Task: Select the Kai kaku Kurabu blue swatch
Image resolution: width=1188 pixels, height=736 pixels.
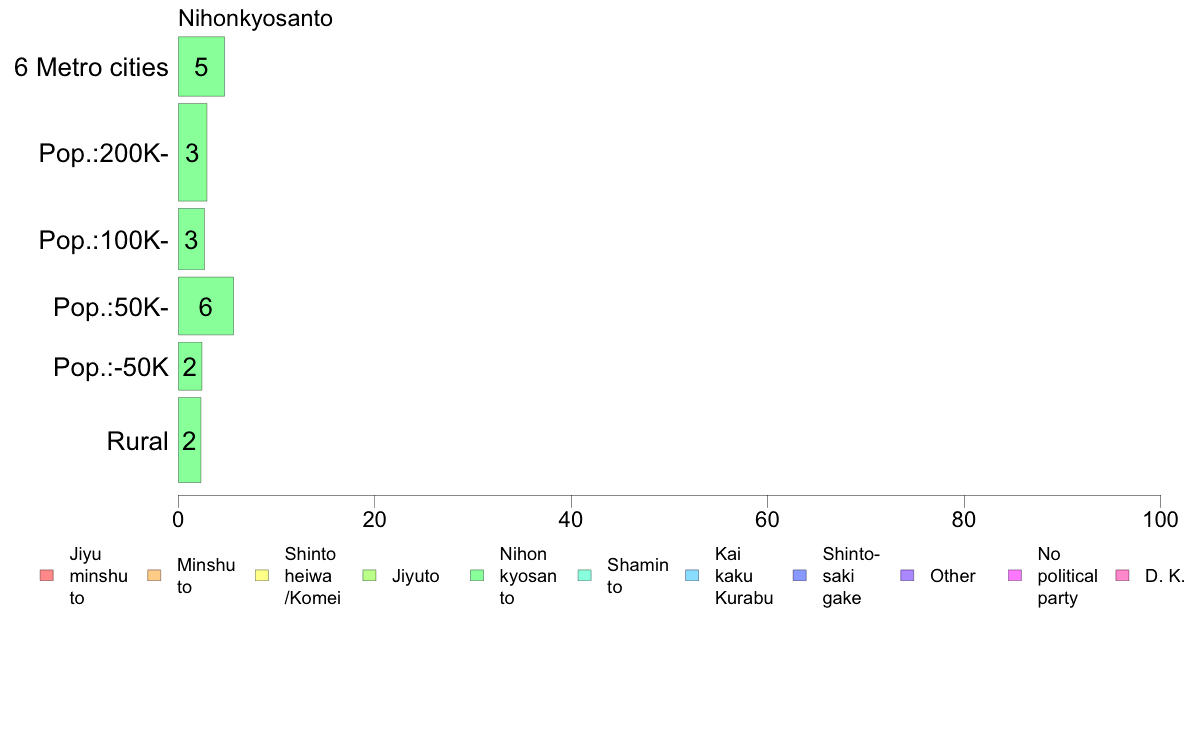Action: [x=692, y=575]
